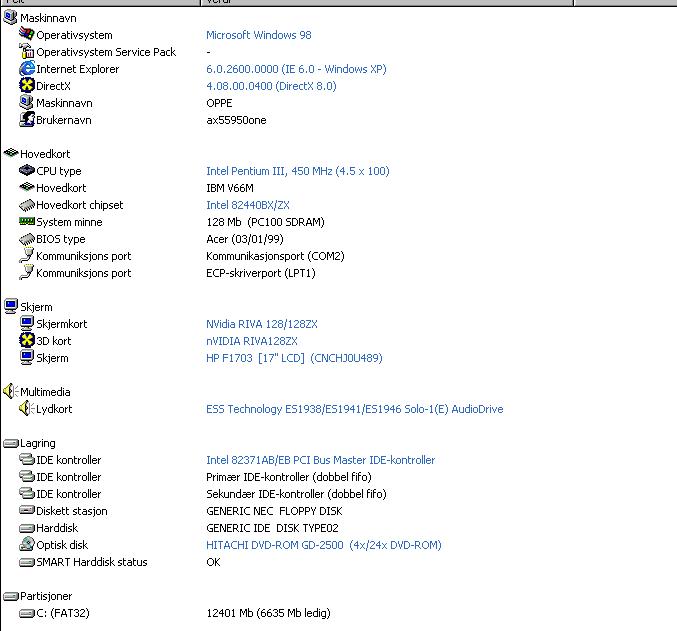The image size is (677, 631).
Task: Click the Windows flag icon beside Operativsystem
Action: pyautogui.click(x=26, y=34)
